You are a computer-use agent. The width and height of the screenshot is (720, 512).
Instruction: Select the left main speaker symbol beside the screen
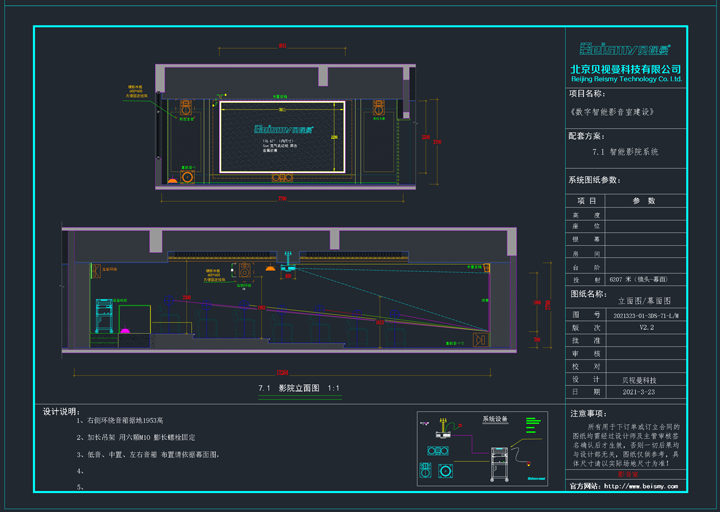(x=186, y=107)
